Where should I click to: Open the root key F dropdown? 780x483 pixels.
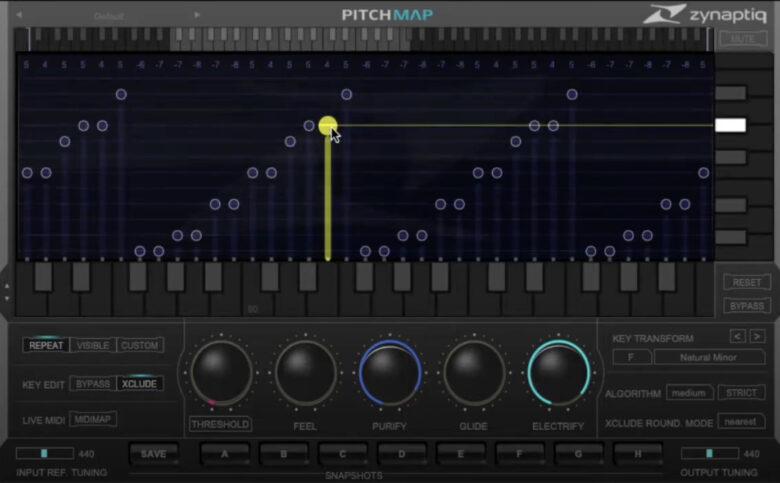click(632, 357)
